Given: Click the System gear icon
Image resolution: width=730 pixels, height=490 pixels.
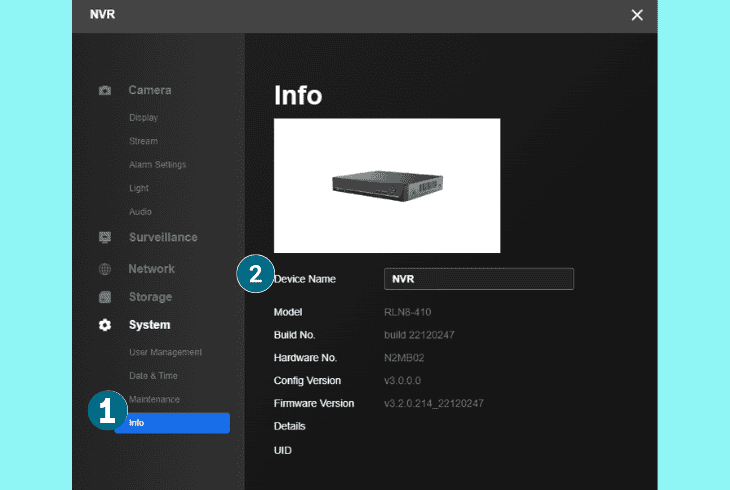Looking at the screenshot, I should click(105, 325).
